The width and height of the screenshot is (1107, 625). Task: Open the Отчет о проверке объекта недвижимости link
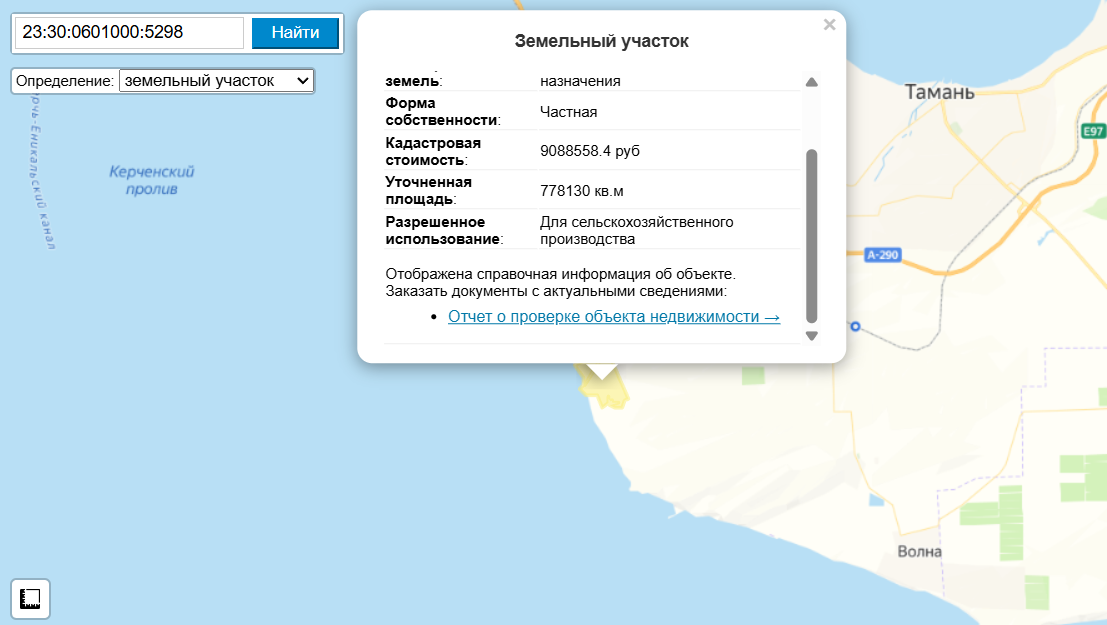[x=614, y=317]
